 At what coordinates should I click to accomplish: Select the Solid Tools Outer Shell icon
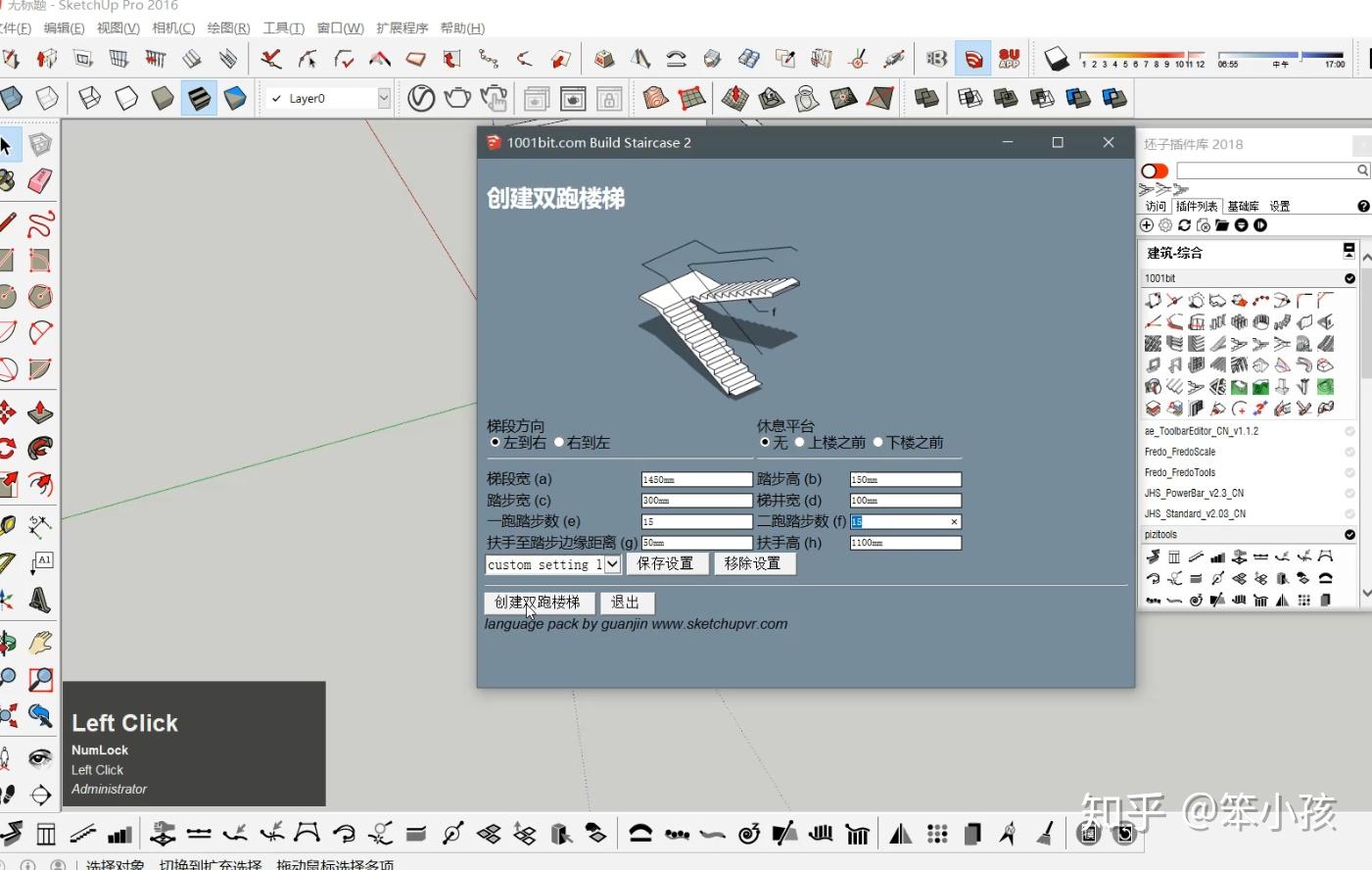coord(925,98)
